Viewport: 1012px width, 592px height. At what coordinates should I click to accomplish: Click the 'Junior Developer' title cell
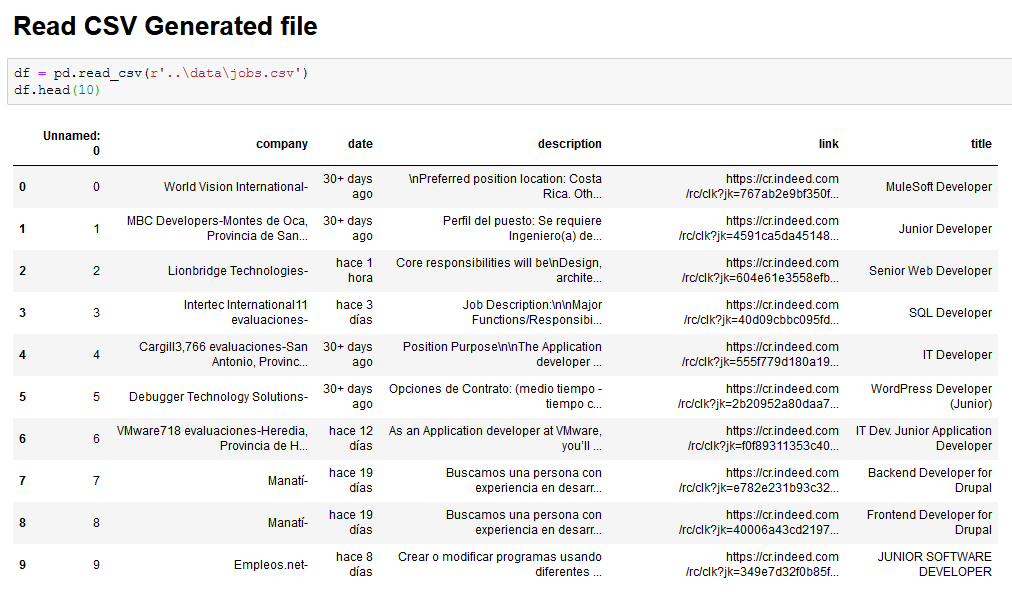pyautogui.click(x=945, y=229)
